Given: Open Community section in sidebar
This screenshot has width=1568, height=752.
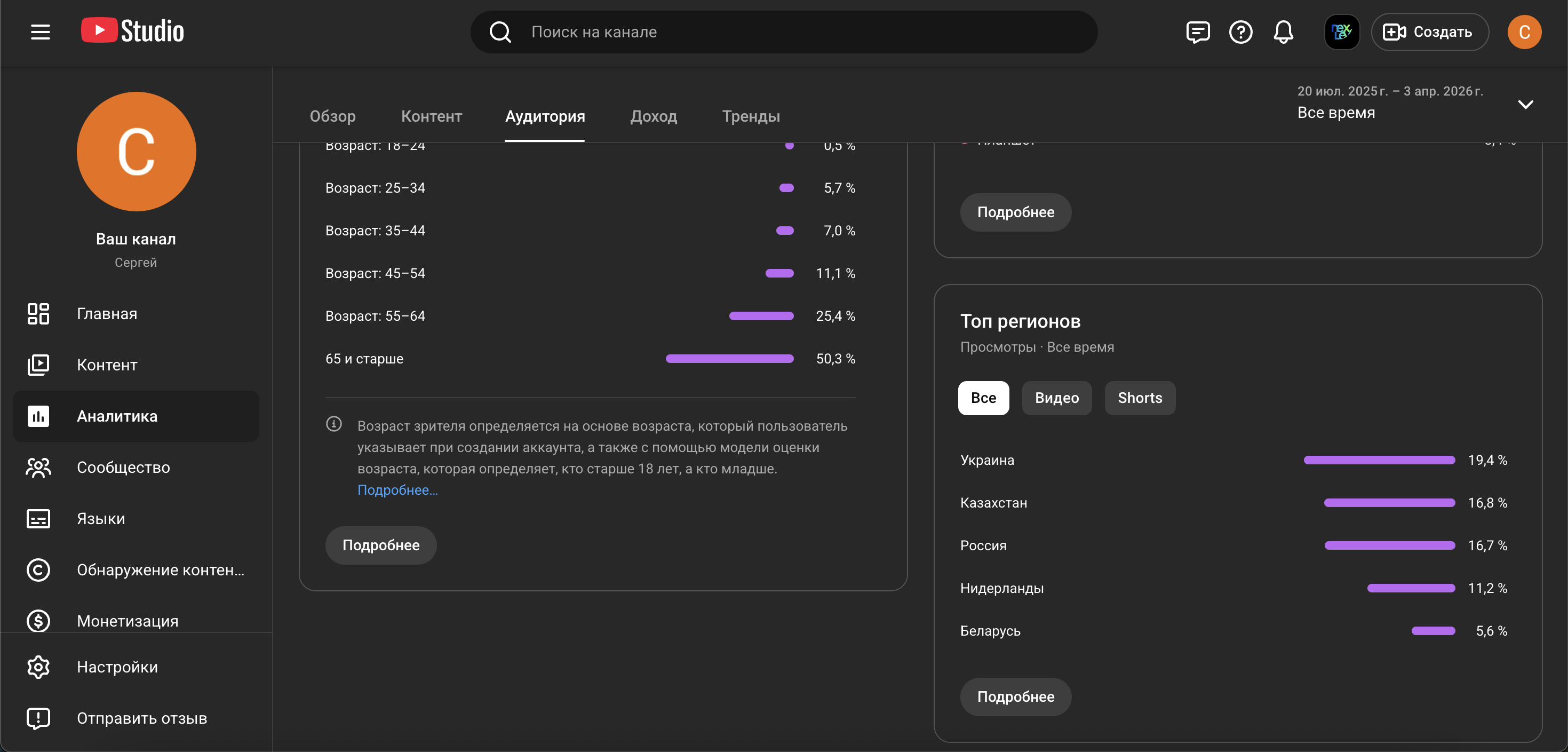Looking at the screenshot, I should point(123,467).
